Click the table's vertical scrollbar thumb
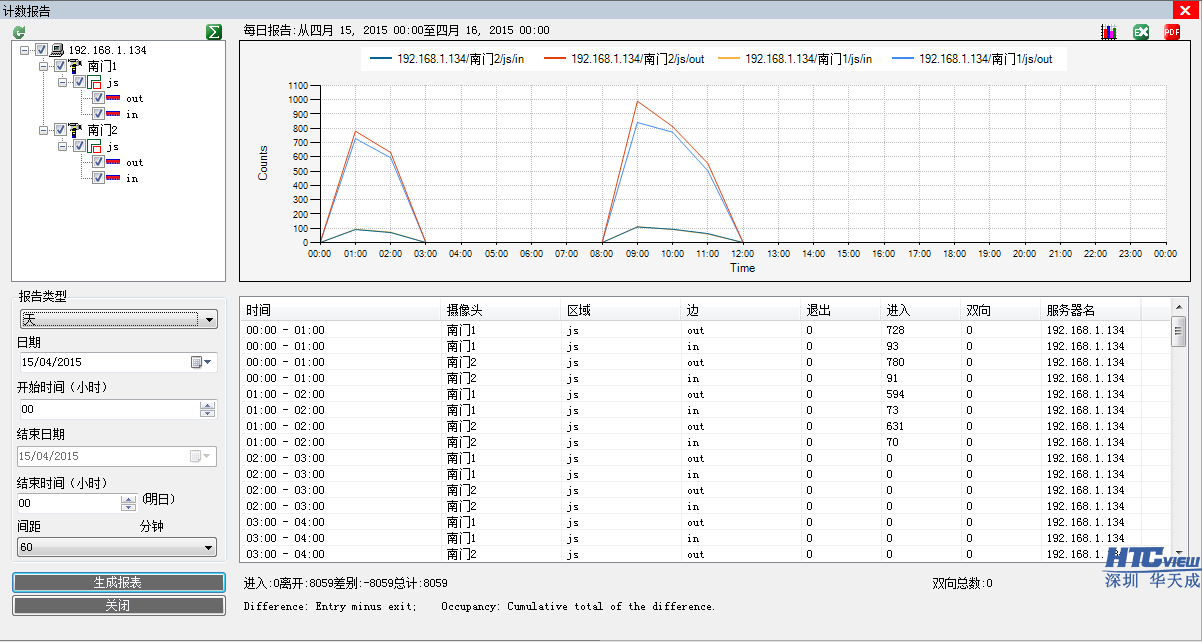 pyautogui.click(x=1179, y=331)
